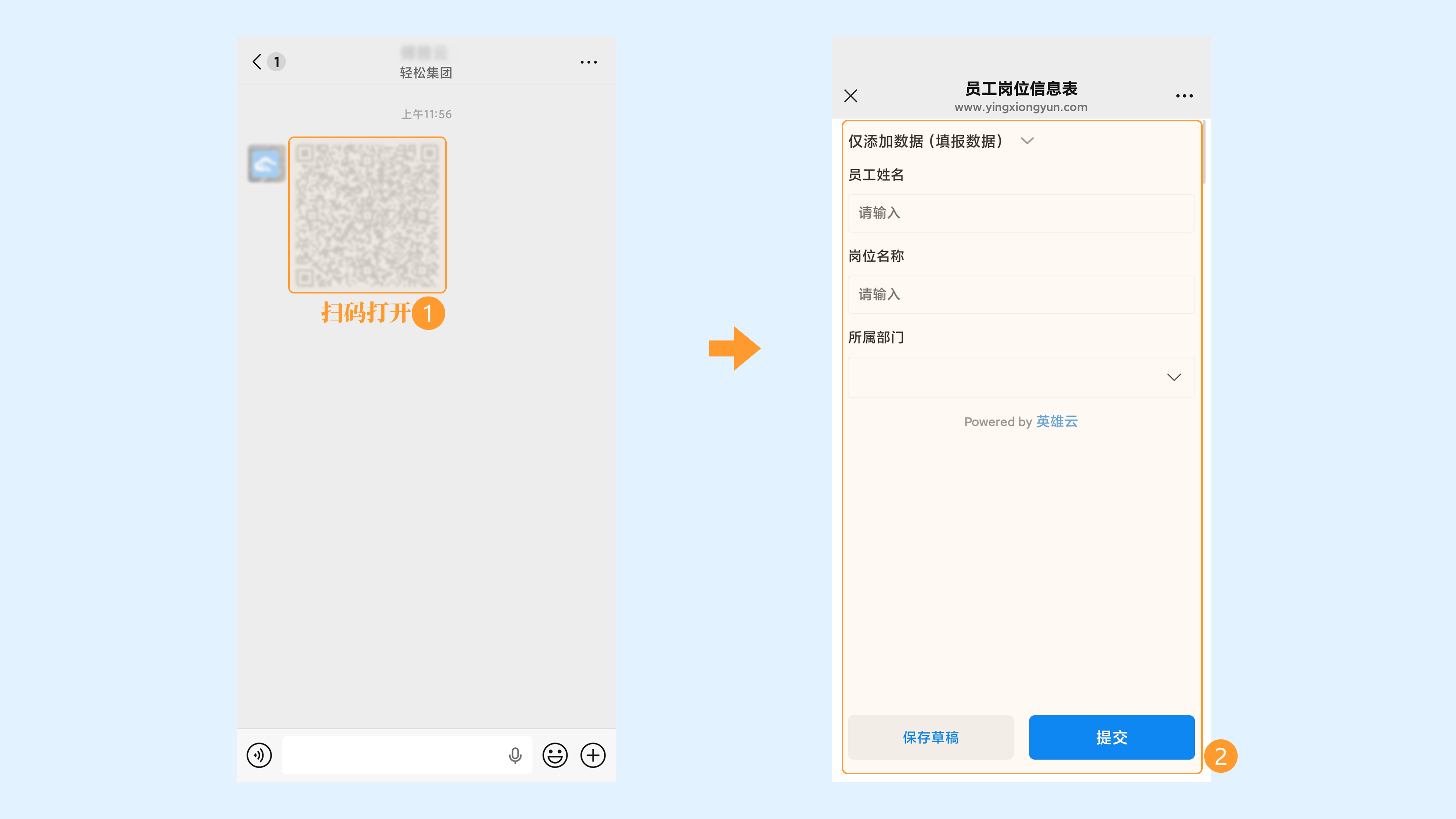Open the form page's three-dot menu

(1184, 96)
